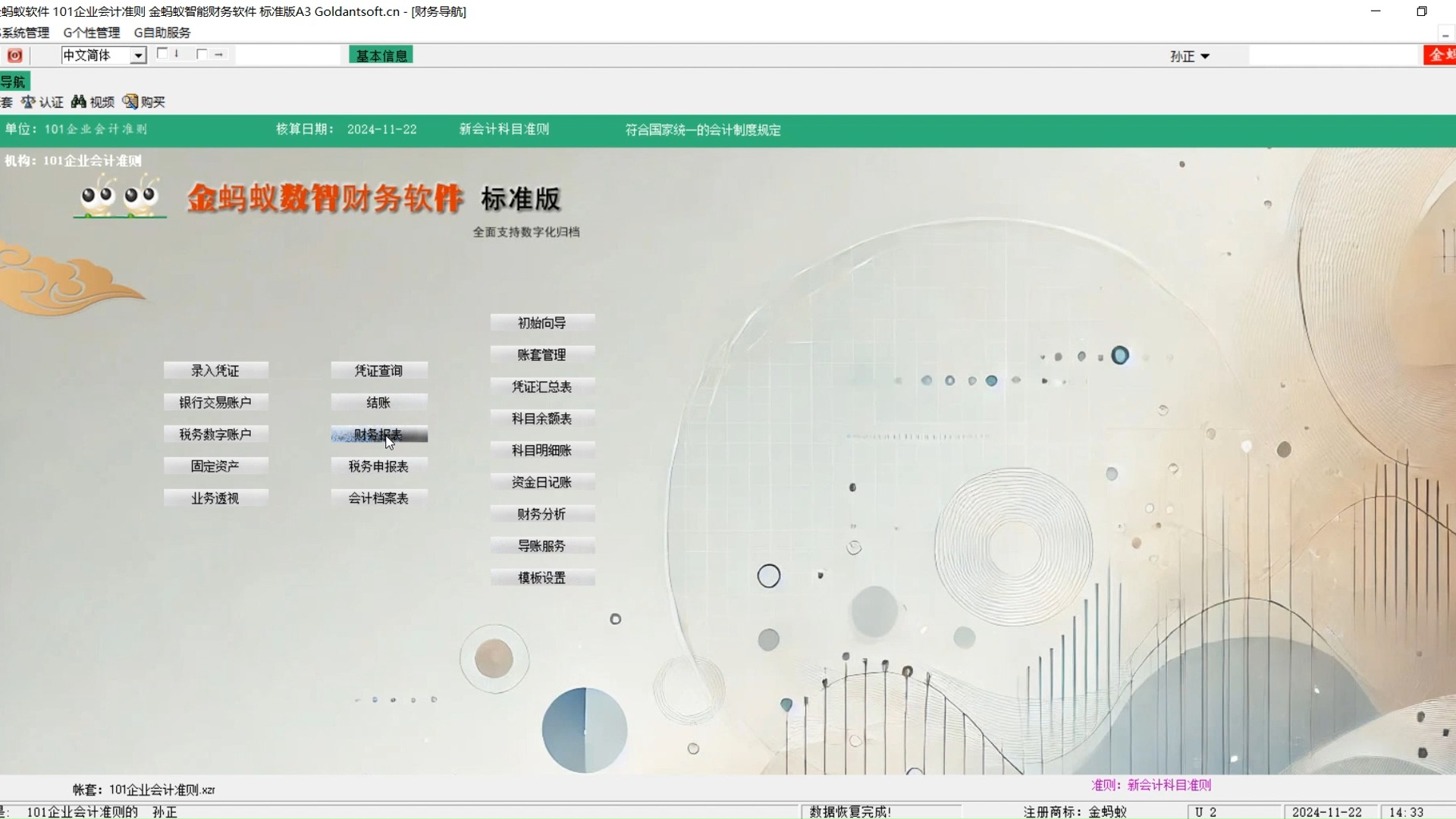
Task: Click 符合国家统一的会计制度规定 text
Action: coord(703,130)
